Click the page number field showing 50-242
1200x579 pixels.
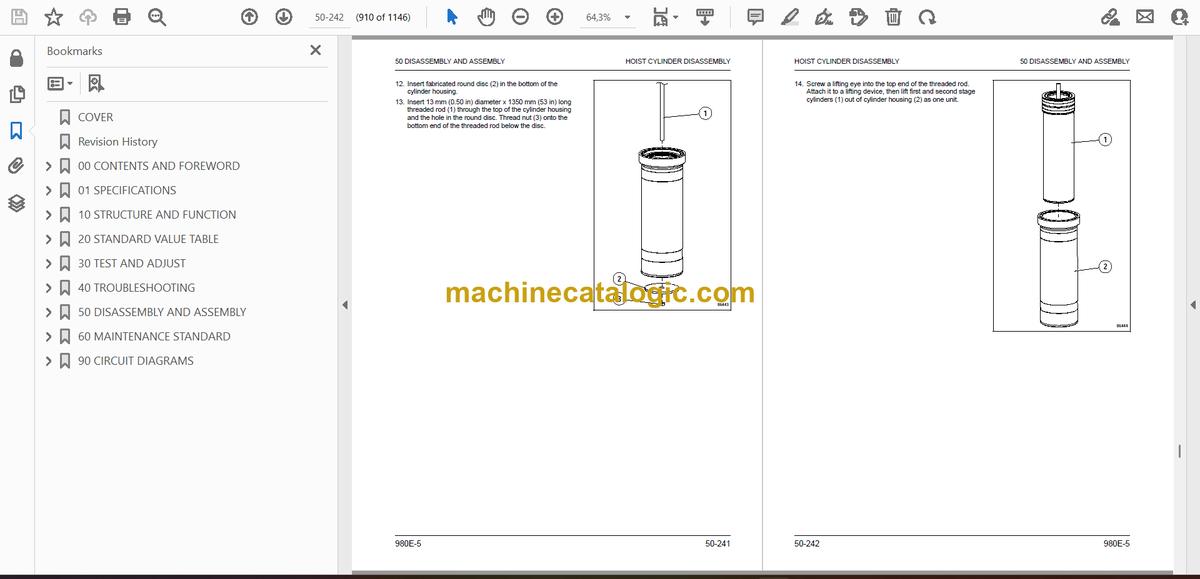point(329,17)
